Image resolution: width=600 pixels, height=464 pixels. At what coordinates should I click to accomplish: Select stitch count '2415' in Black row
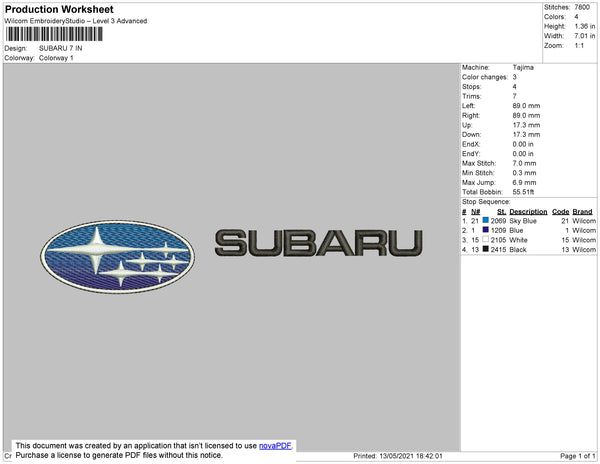(498, 250)
